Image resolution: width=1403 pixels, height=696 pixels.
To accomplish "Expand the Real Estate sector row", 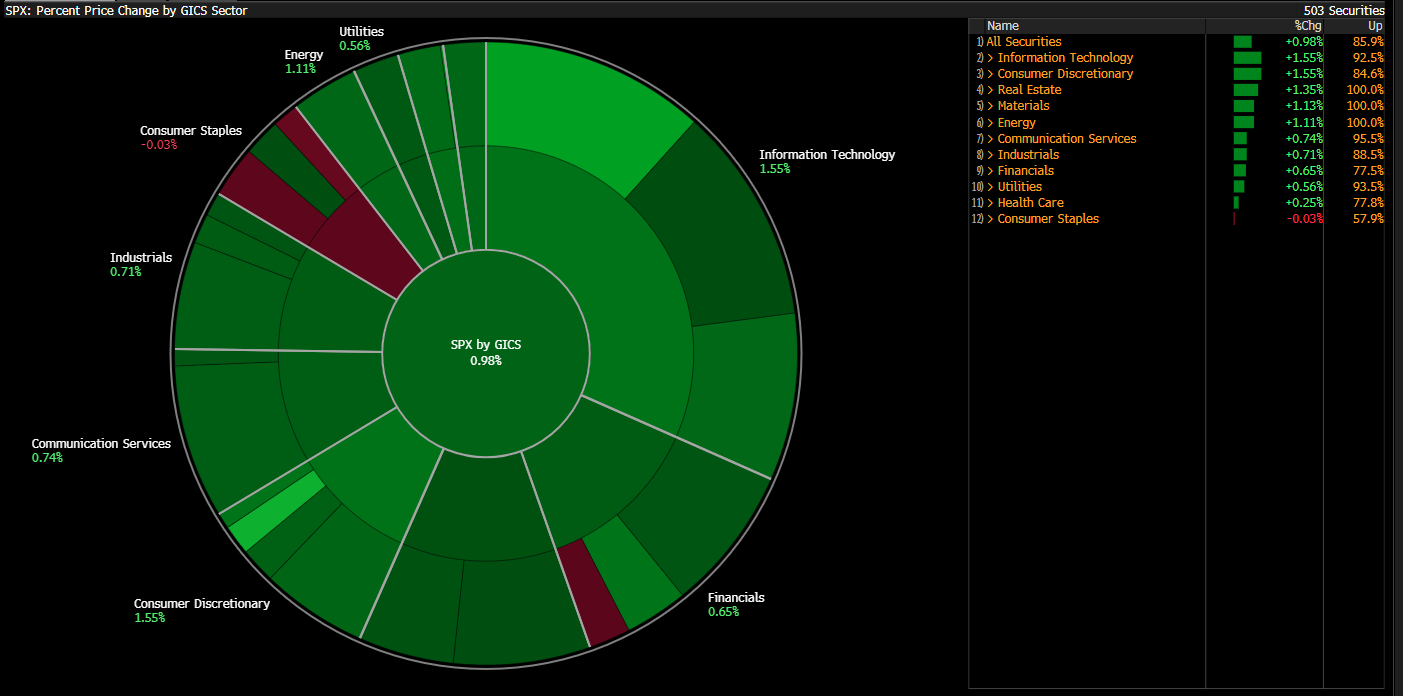I will (x=1029, y=90).
